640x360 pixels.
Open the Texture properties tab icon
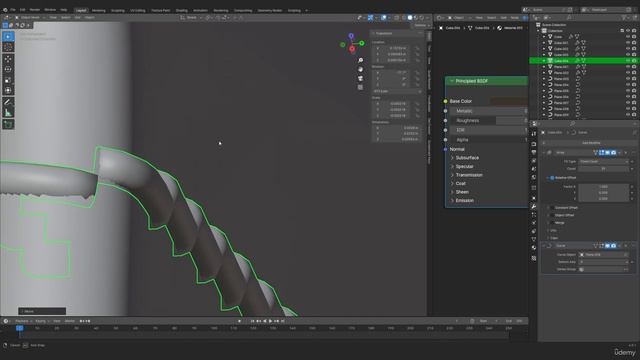[534, 258]
